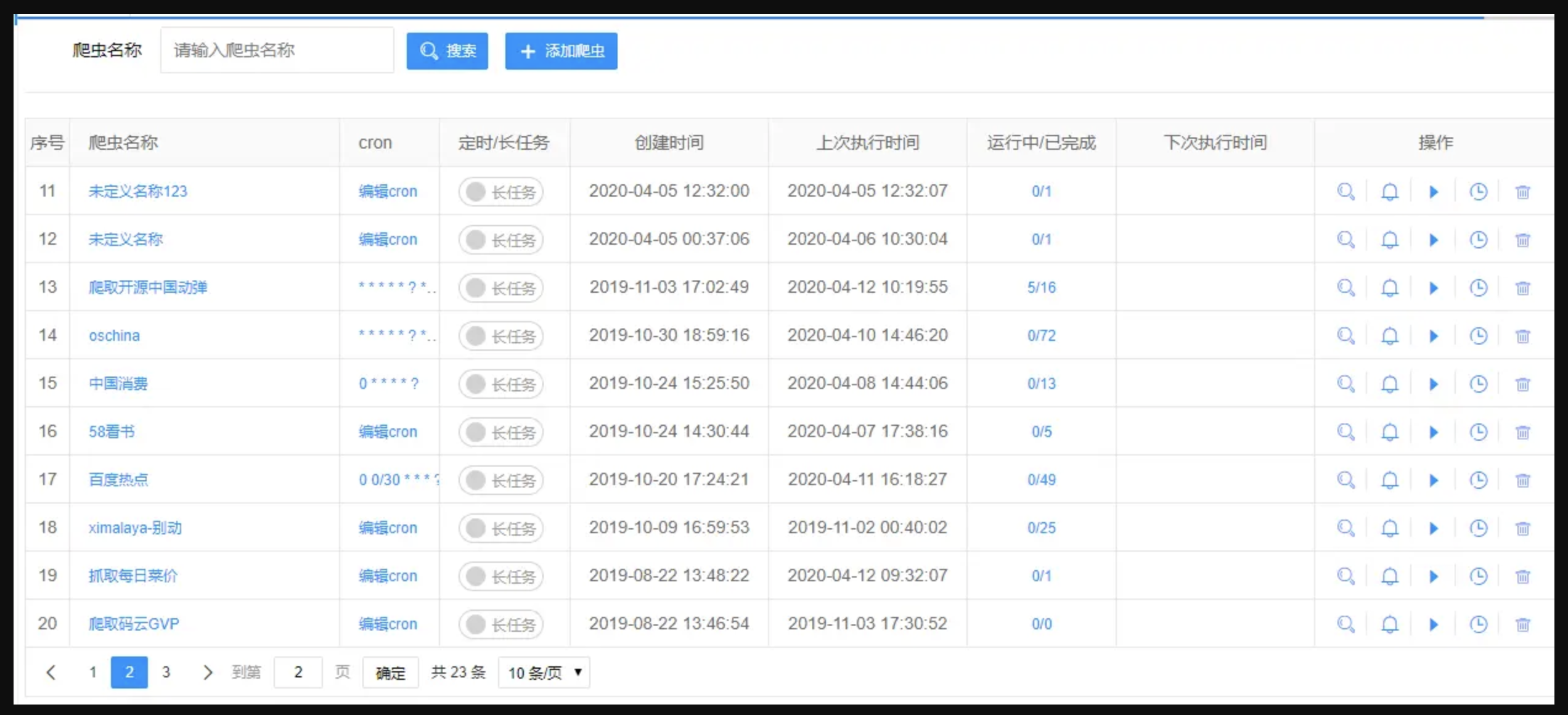Click the bell notification icon for oschina row
Image resolution: width=1568 pixels, height=715 pixels.
click(1389, 336)
